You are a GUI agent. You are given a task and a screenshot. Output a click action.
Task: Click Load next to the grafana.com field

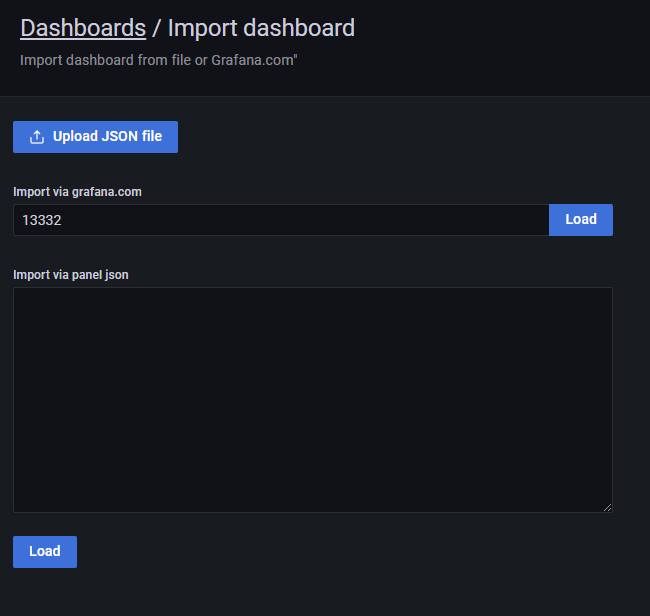pos(581,220)
